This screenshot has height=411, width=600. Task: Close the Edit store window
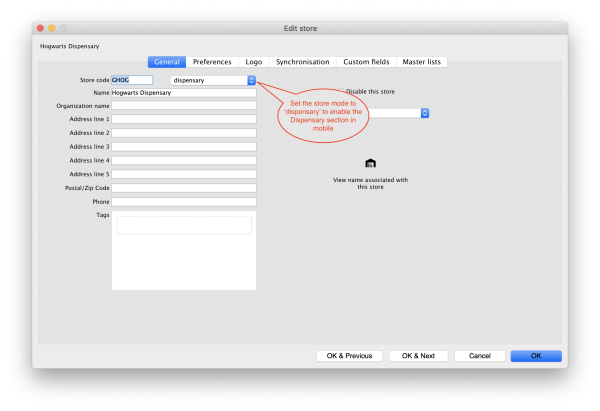coord(42,28)
